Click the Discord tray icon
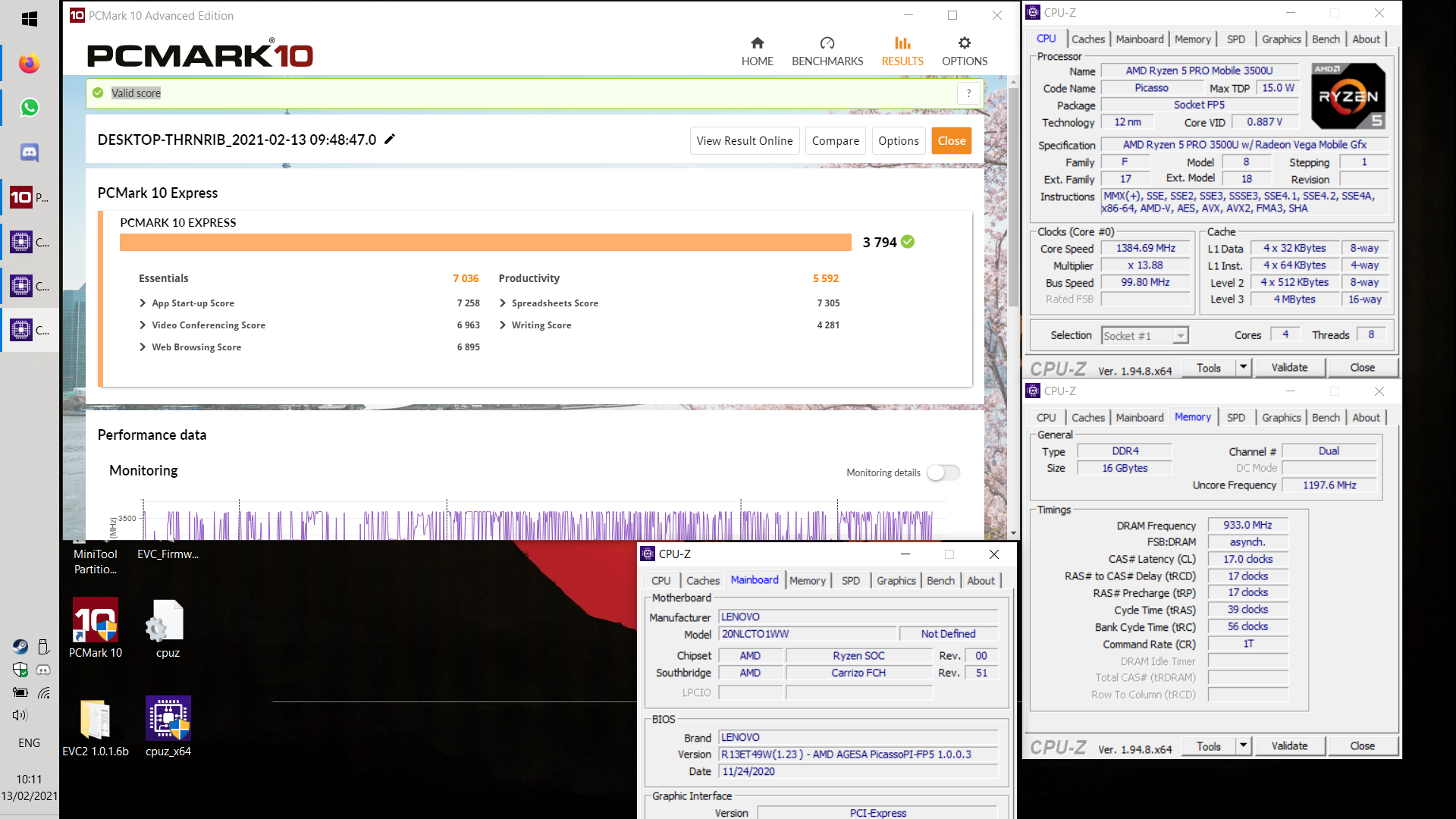1456x819 pixels. tap(44, 670)
